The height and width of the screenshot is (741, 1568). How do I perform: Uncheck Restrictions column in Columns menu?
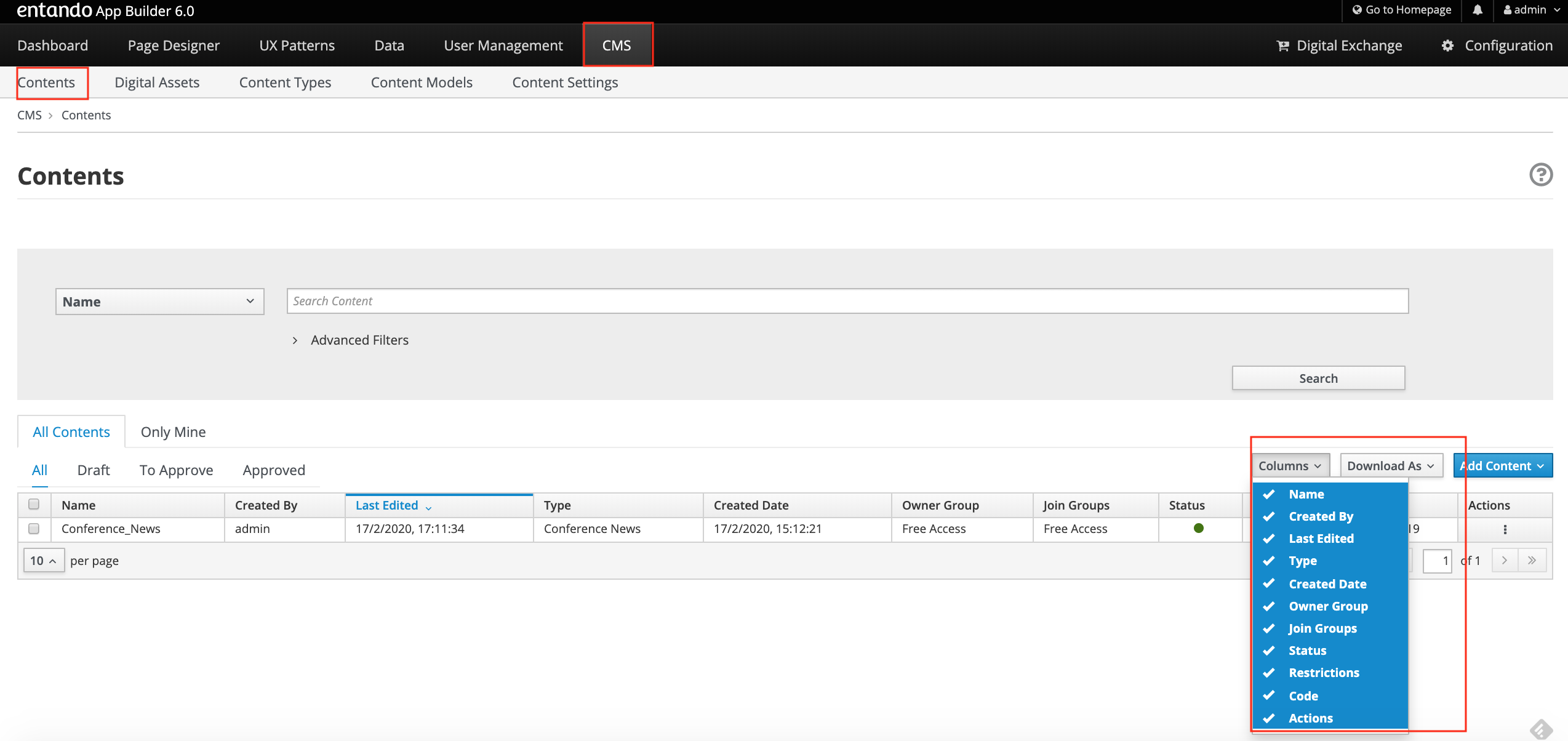point(1323,673)
